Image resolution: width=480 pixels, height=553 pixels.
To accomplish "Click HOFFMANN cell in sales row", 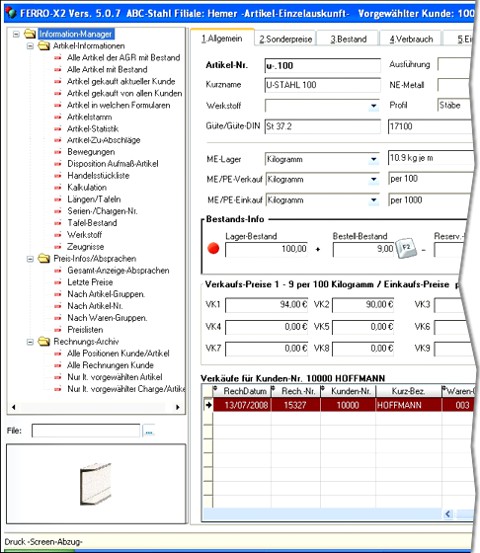I will (408, 405).
